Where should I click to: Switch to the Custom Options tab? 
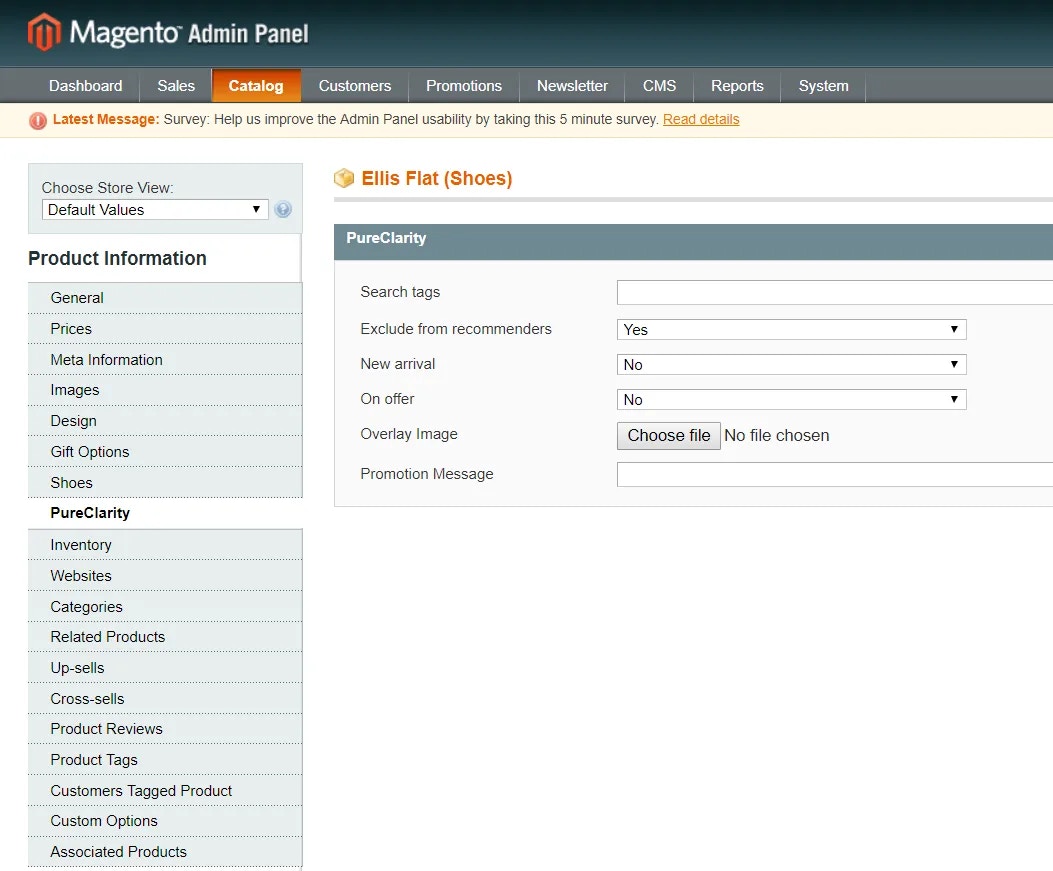coord(165,821)
